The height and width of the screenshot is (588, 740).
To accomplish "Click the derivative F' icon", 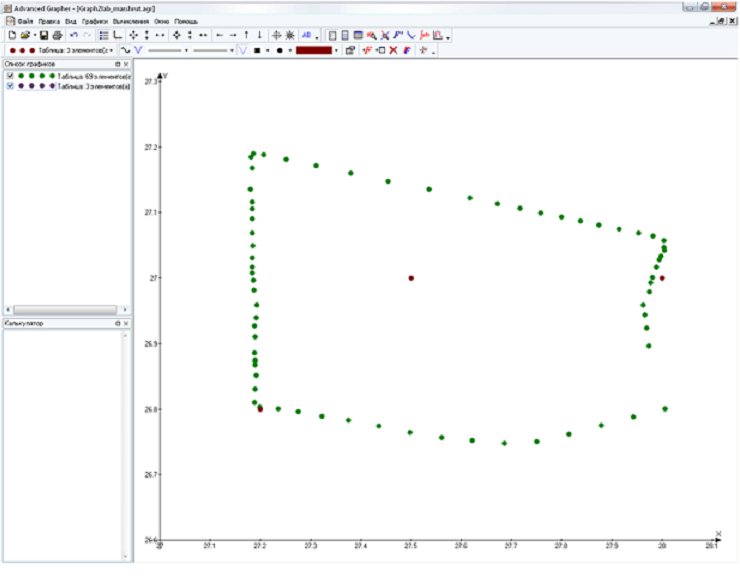I will 398,35.
